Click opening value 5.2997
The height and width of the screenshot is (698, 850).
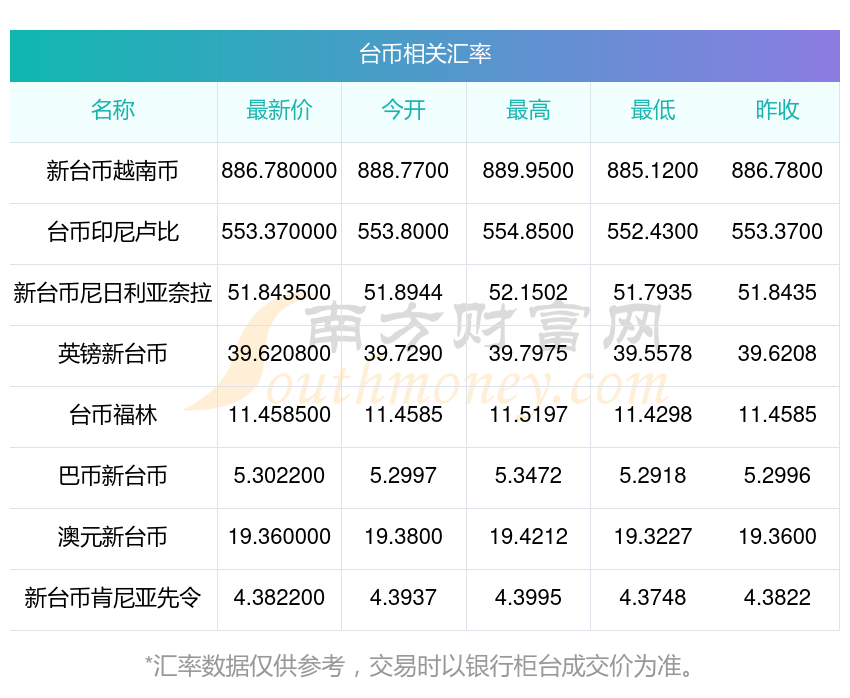403,476
